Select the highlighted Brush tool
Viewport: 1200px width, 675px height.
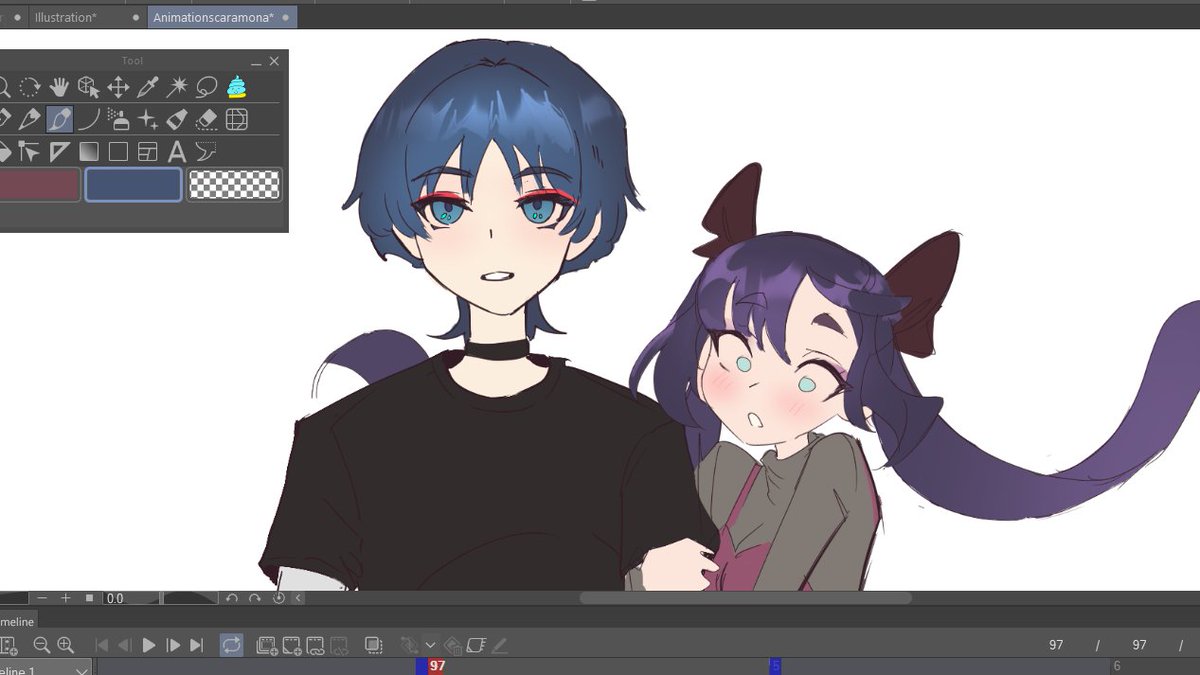pyautogui.click(x=59, y=120)
